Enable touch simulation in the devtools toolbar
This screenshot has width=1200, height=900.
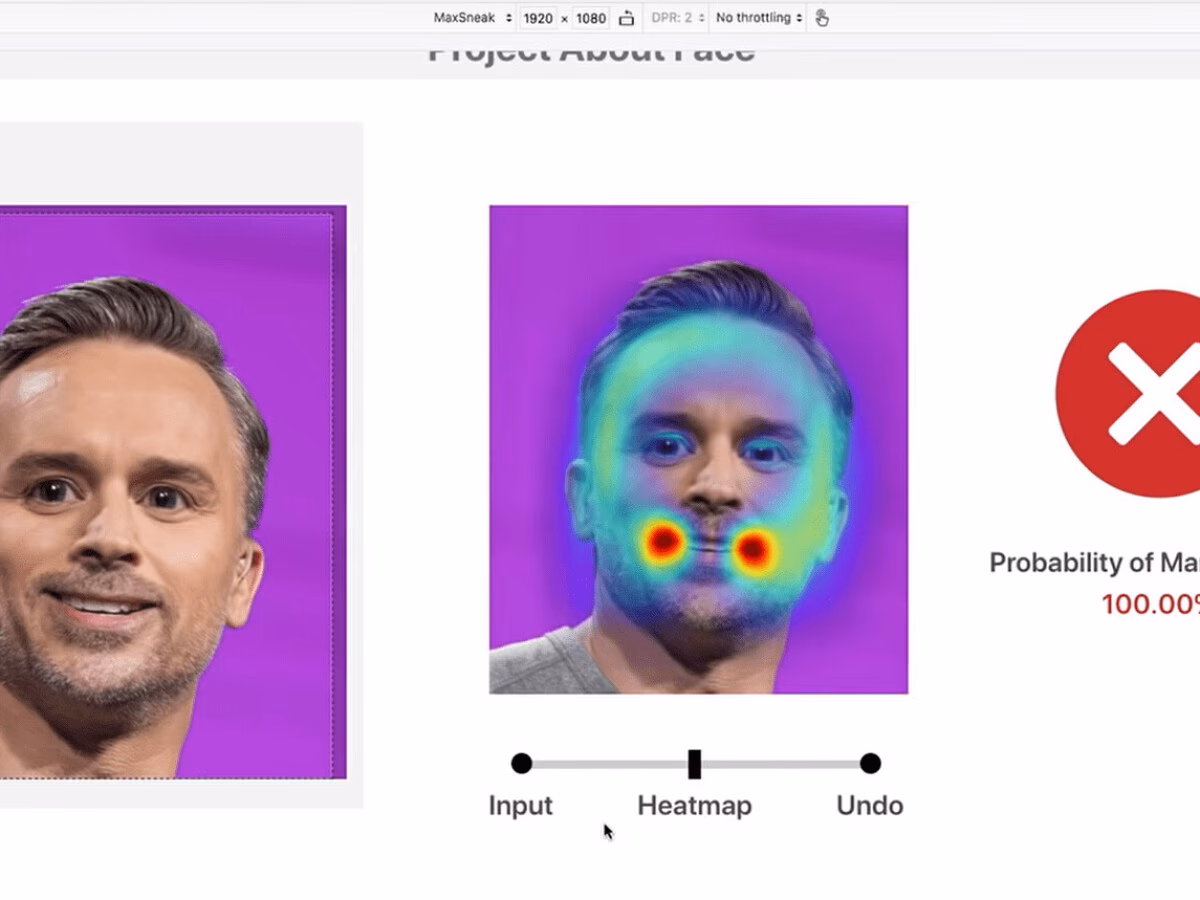822,17
